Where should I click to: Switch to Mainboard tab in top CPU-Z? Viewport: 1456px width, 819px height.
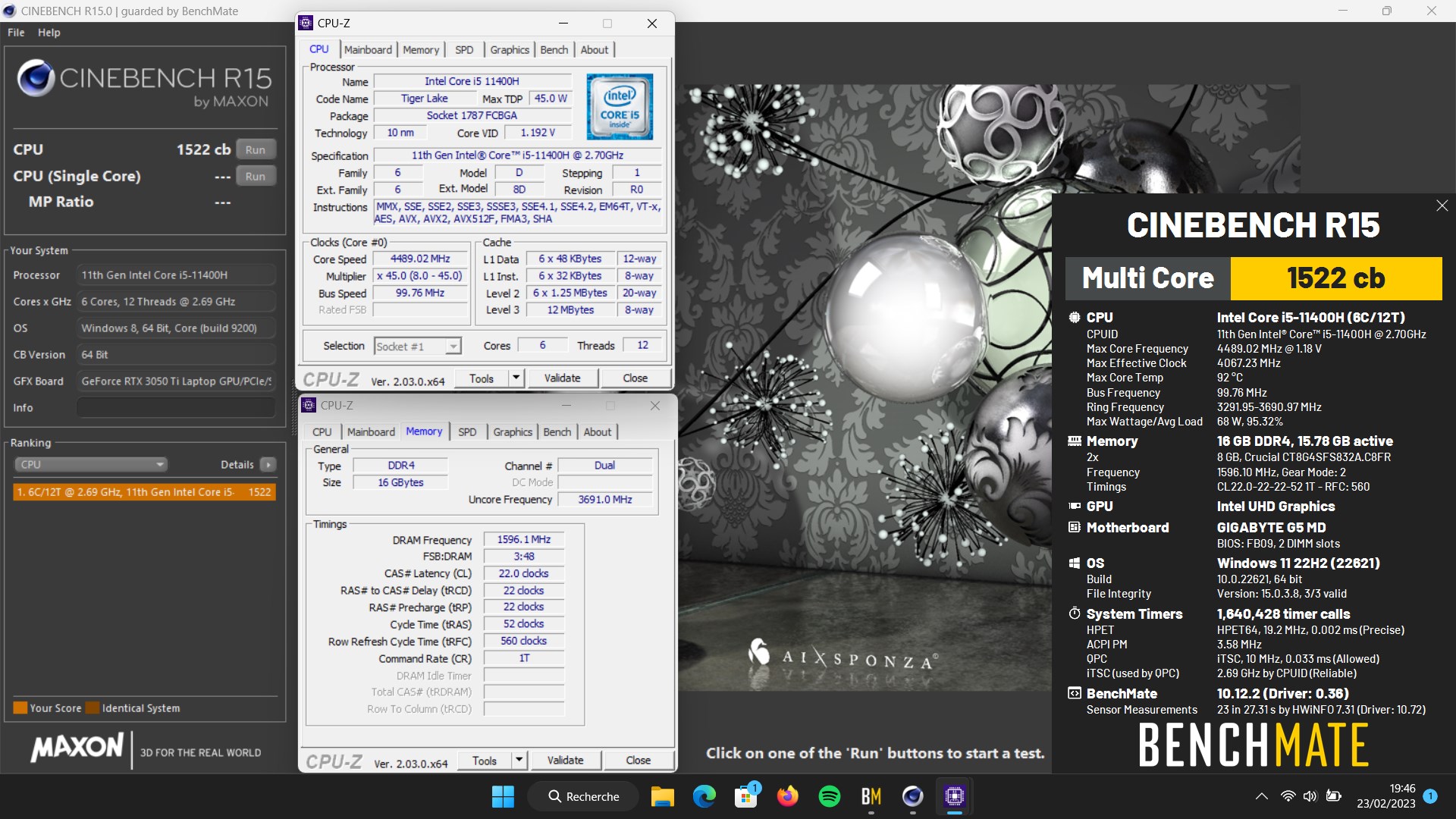coord(368,49)
